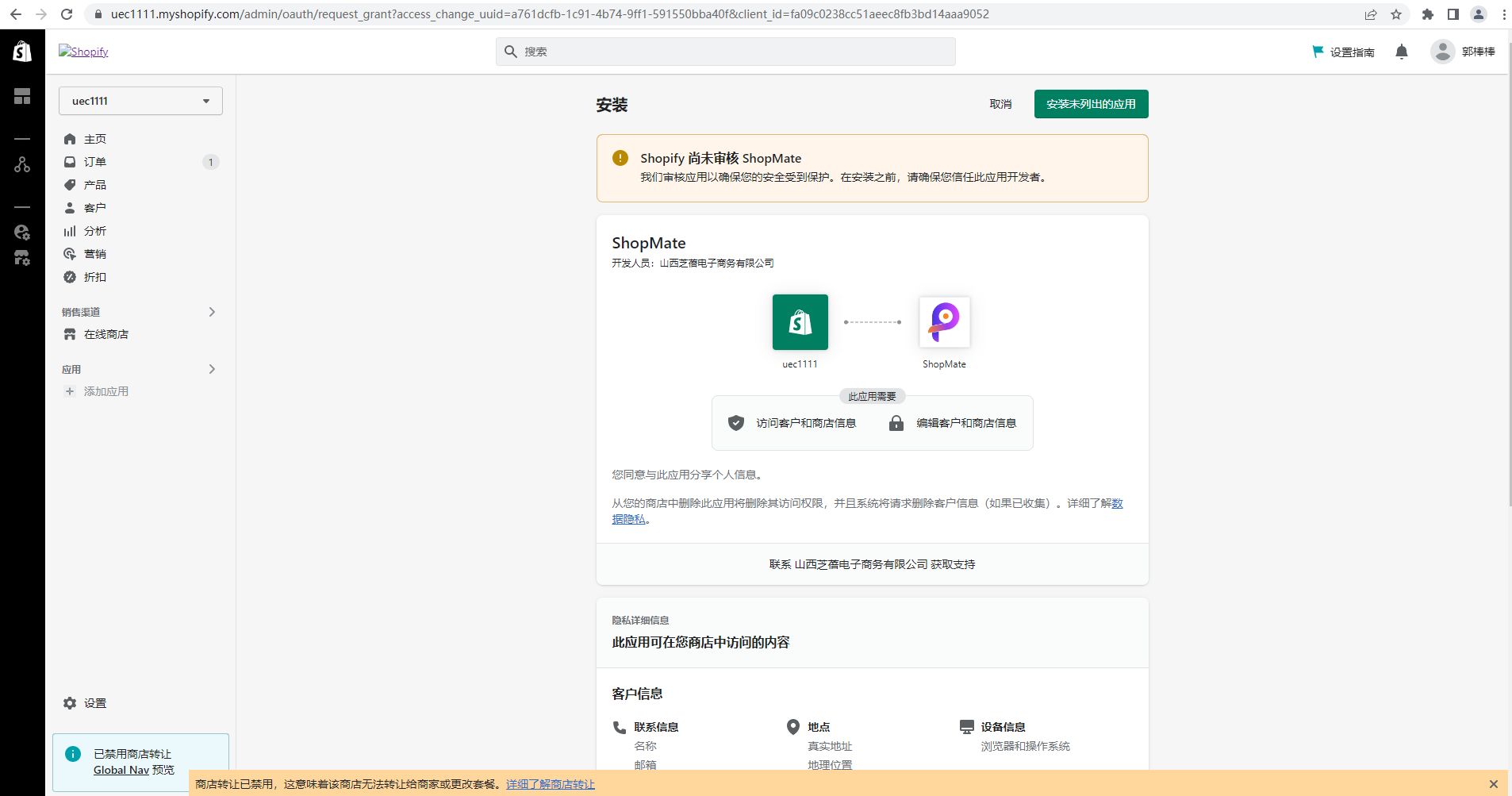
Task: Click the 联系 山西芝蓓电子商务有限公司 获取支持 text
Action: coord(872,564)
